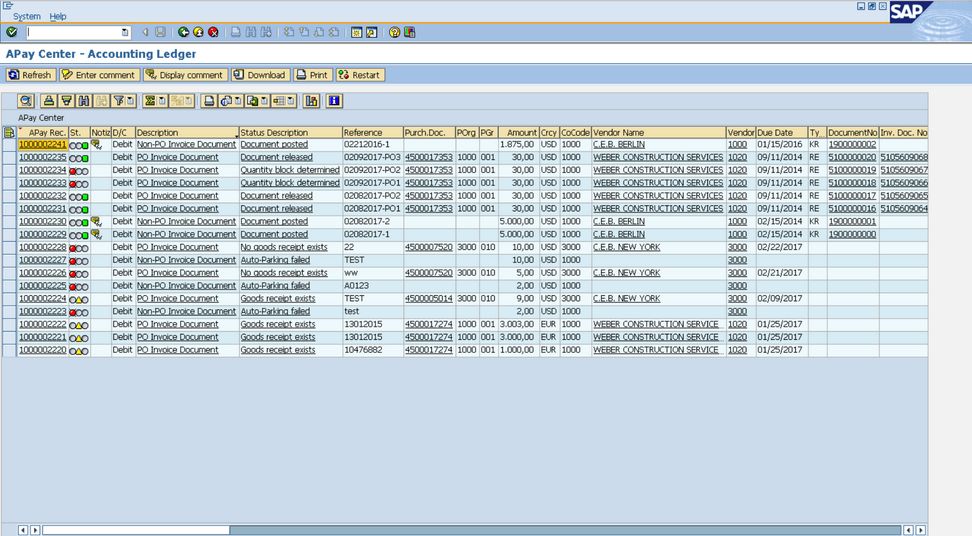Click the scroll right arrow at far right
Viewport: 972px width, 536px height.
click(921, 530)
